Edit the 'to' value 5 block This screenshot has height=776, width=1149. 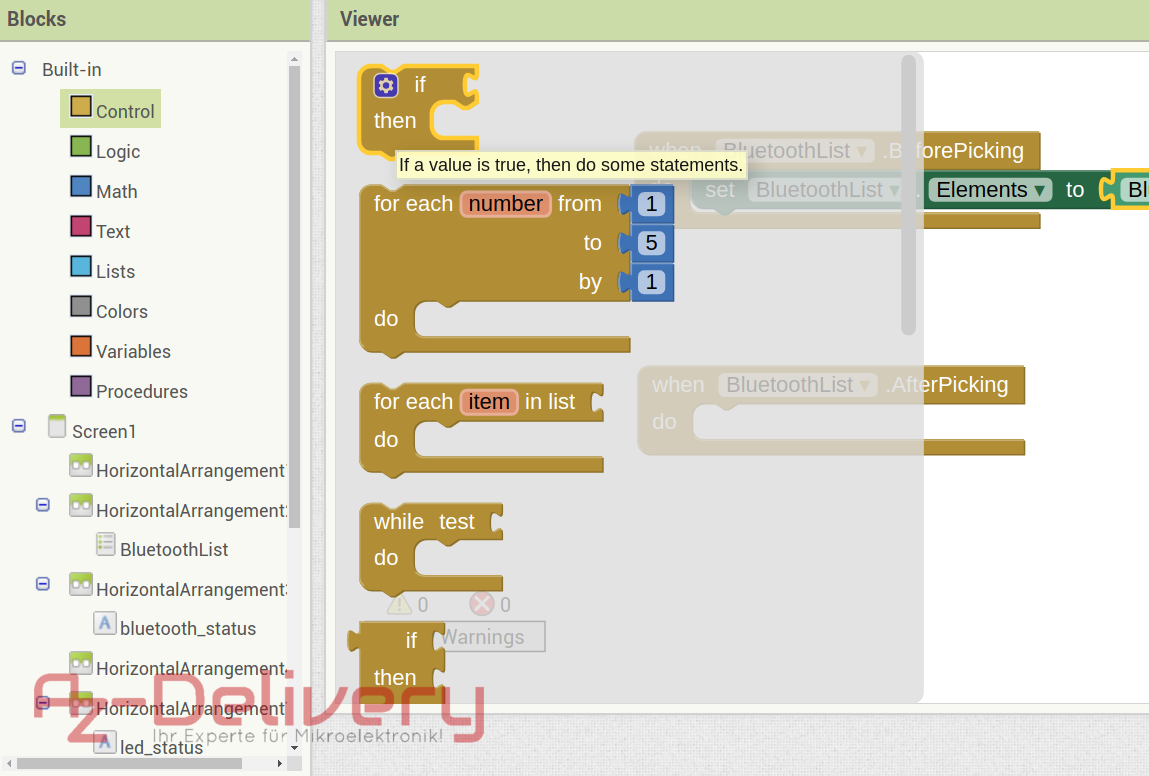pyautogui.click(x=651, y=243)
